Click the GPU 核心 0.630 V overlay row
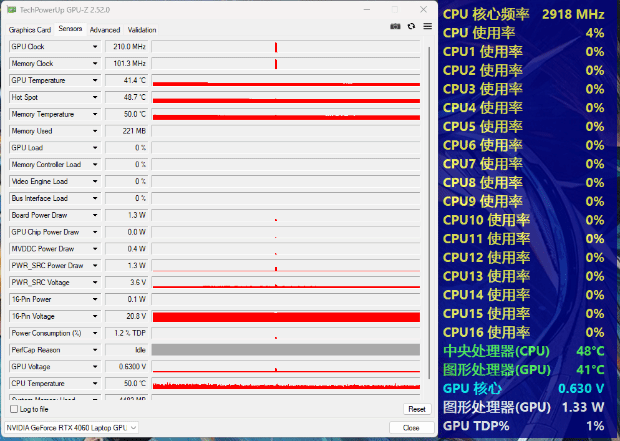 tap(524, 388)
